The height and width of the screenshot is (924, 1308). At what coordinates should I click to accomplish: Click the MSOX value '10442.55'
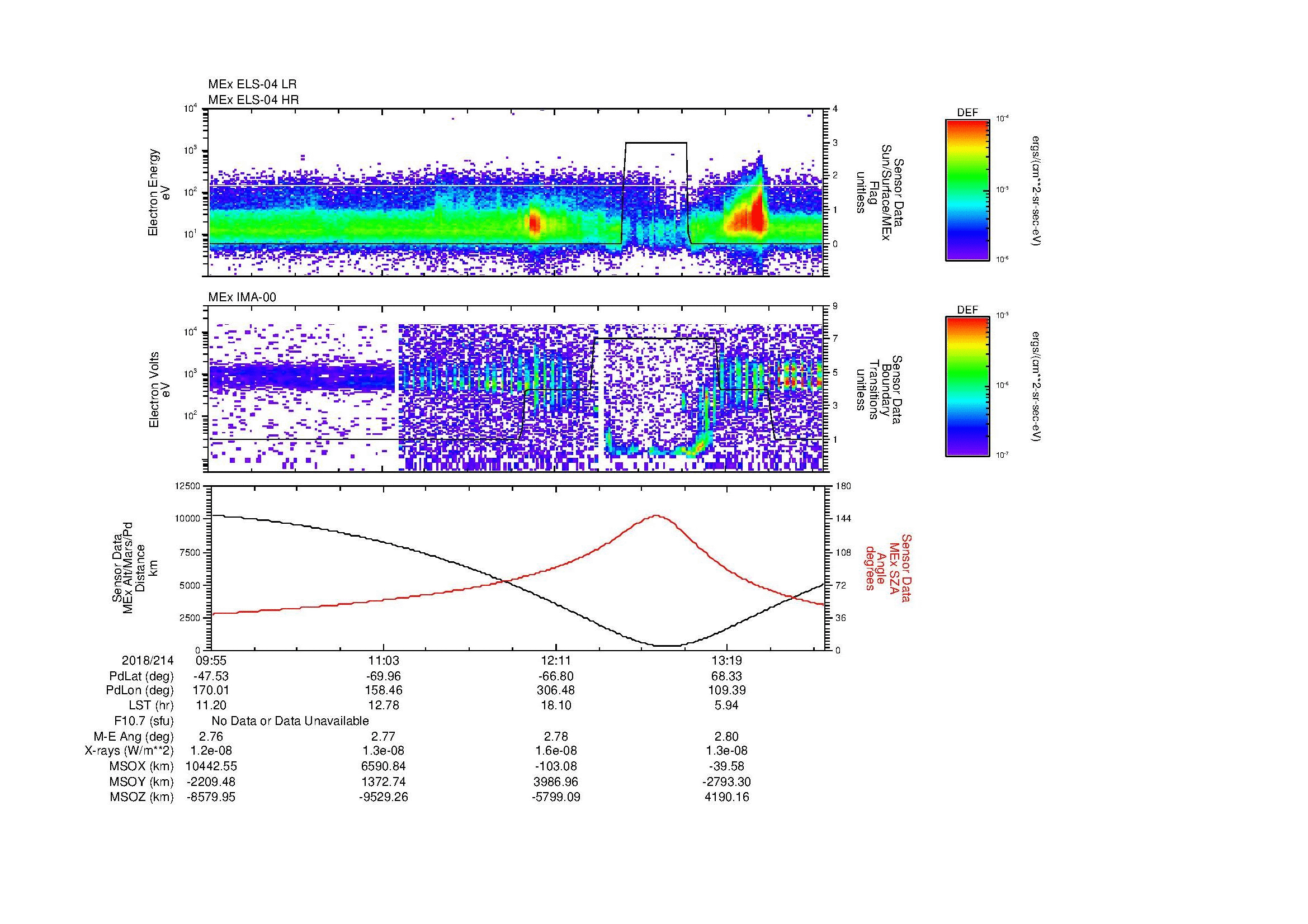coord(211,767)
